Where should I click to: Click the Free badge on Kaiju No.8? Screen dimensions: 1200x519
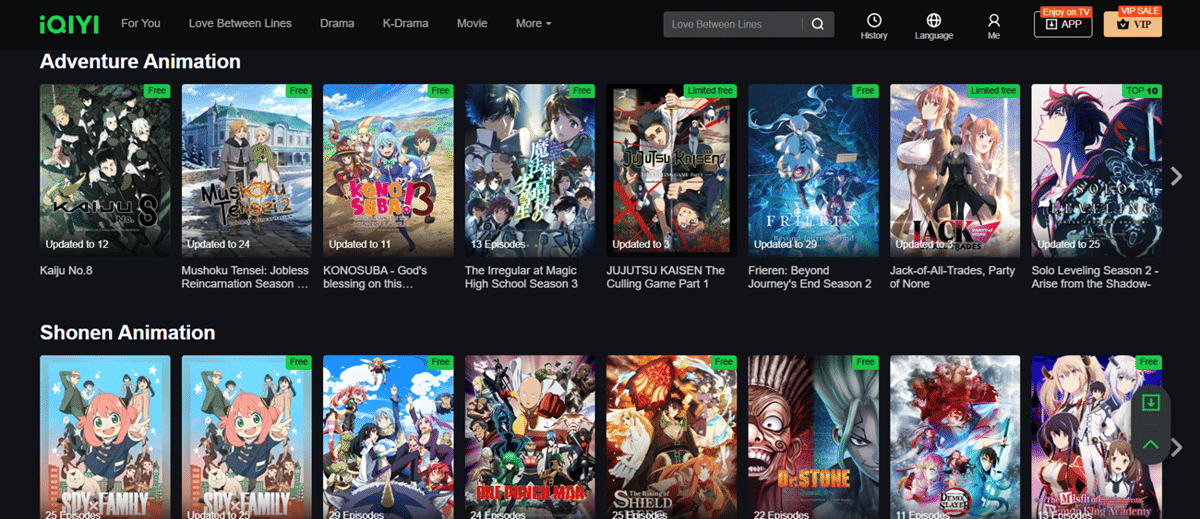(157, 91)
